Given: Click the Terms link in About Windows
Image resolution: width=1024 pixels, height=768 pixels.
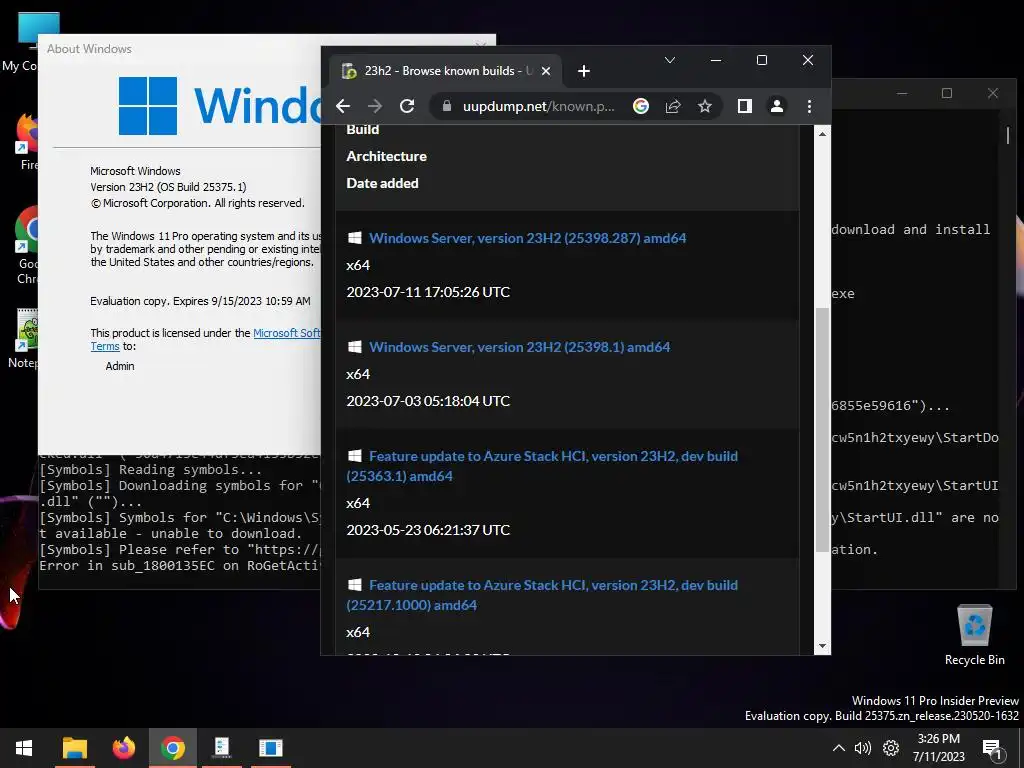Looking at the screenshot, I should pos(105,346).
